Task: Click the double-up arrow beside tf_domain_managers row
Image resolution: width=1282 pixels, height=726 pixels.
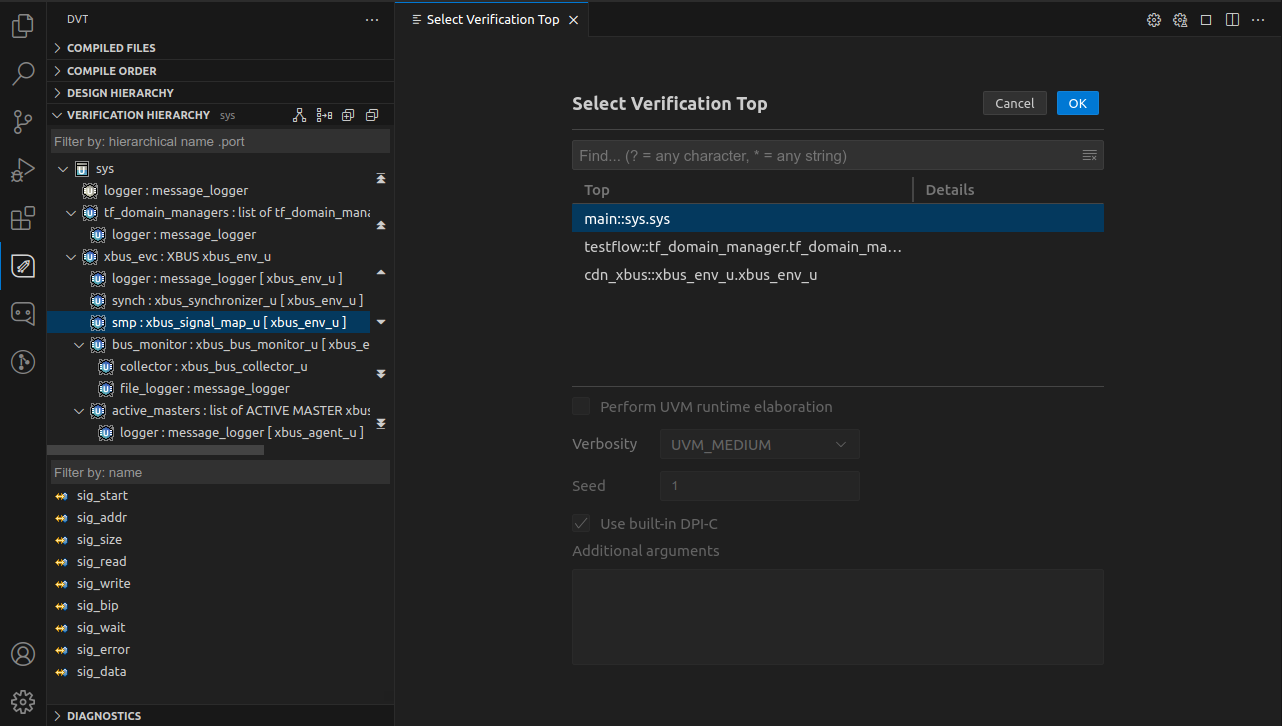Action: (x=380, y=225)
